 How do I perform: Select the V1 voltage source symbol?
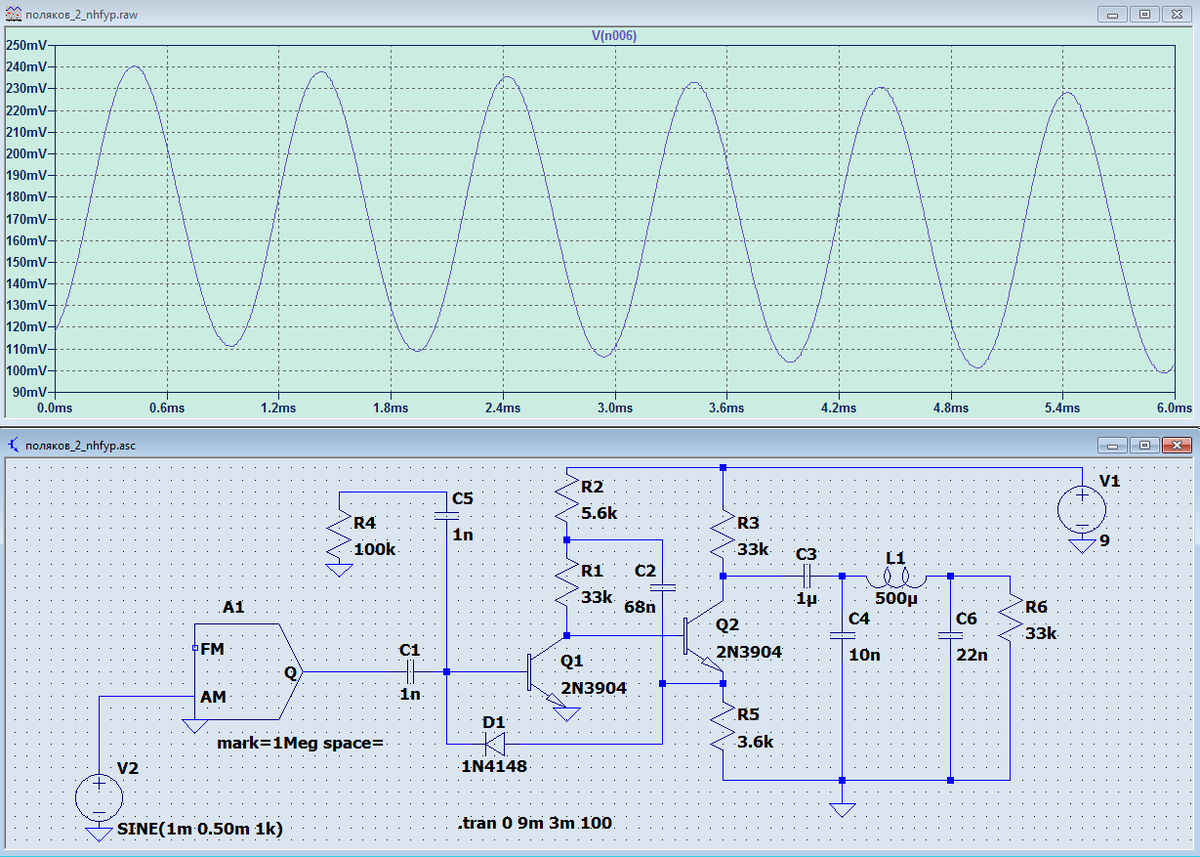pyautogui.click(x=1082, y=511)
